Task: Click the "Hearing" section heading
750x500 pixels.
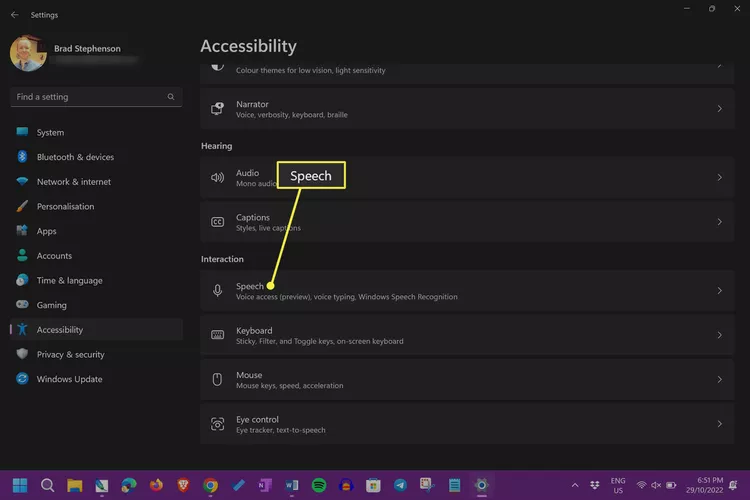Action: pos(217,146)
